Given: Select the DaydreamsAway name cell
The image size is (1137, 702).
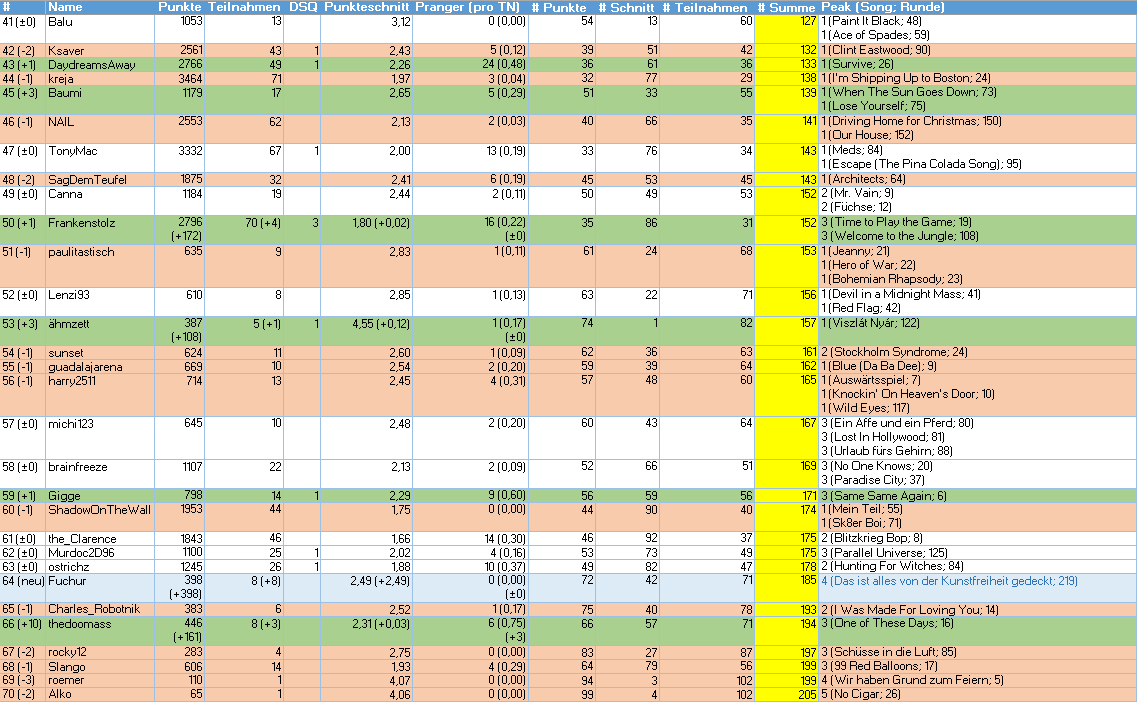Looking at the screenshot, I should click(85, 64).
